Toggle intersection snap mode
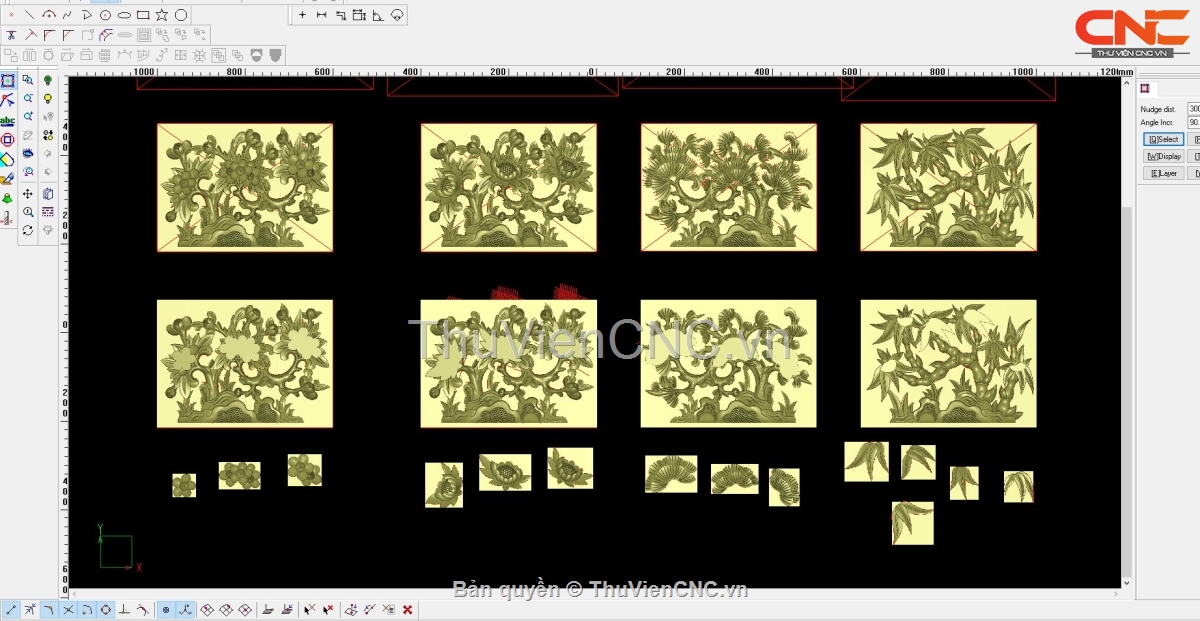Image resolution: width=1200 pixels, height=621 pixels. pyautogui.click(x=68, y=609)
